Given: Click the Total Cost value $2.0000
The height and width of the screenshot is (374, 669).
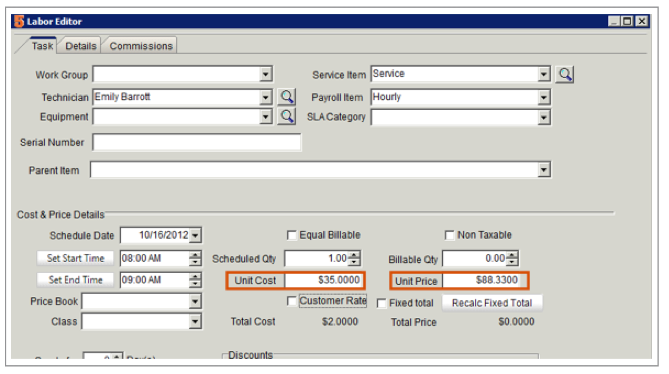Looking at the screenshot, I should coord(340,322).
